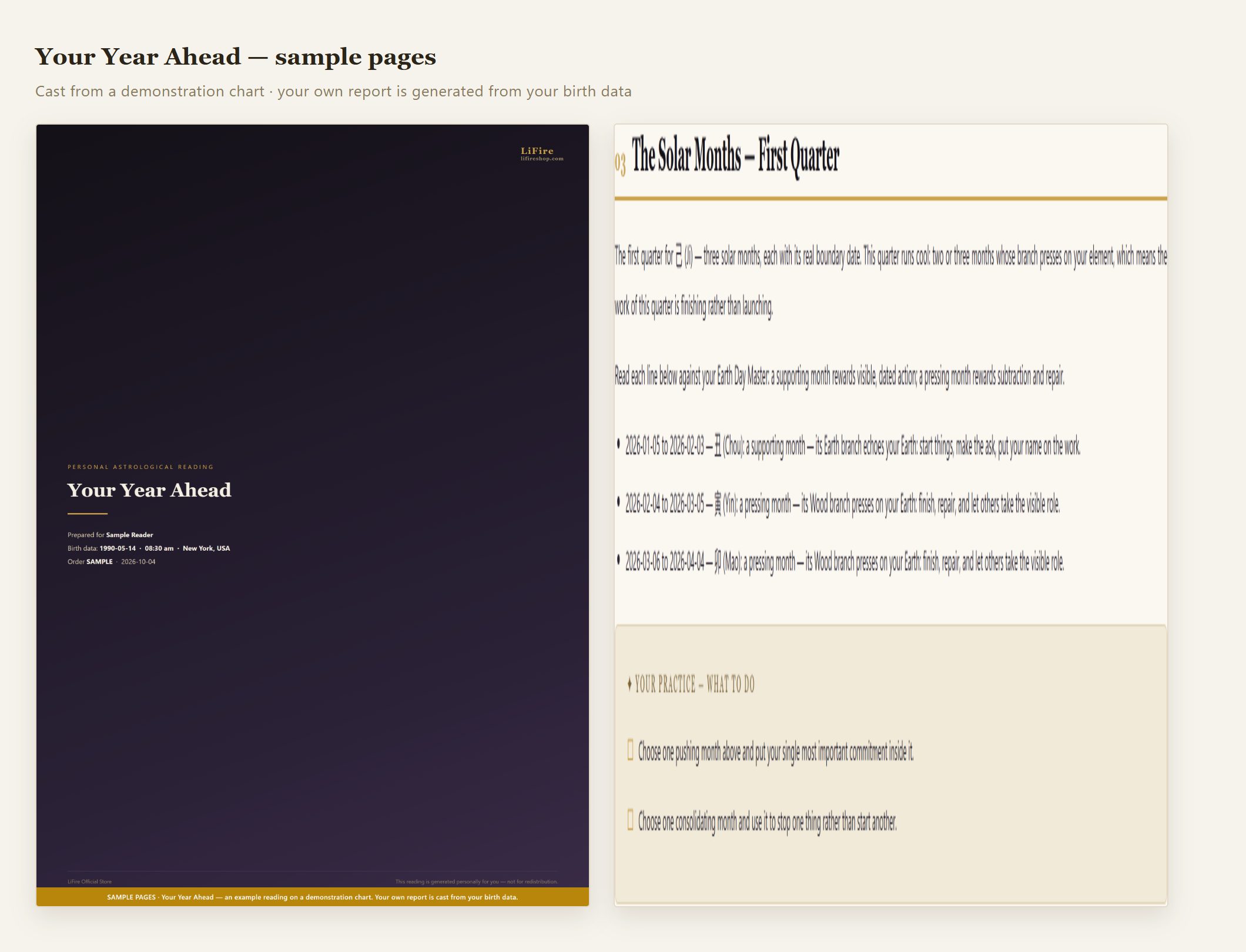Click 'Read each line below against' paragraph
Viewport: 1246px width, 952px height.
(840, 376)
